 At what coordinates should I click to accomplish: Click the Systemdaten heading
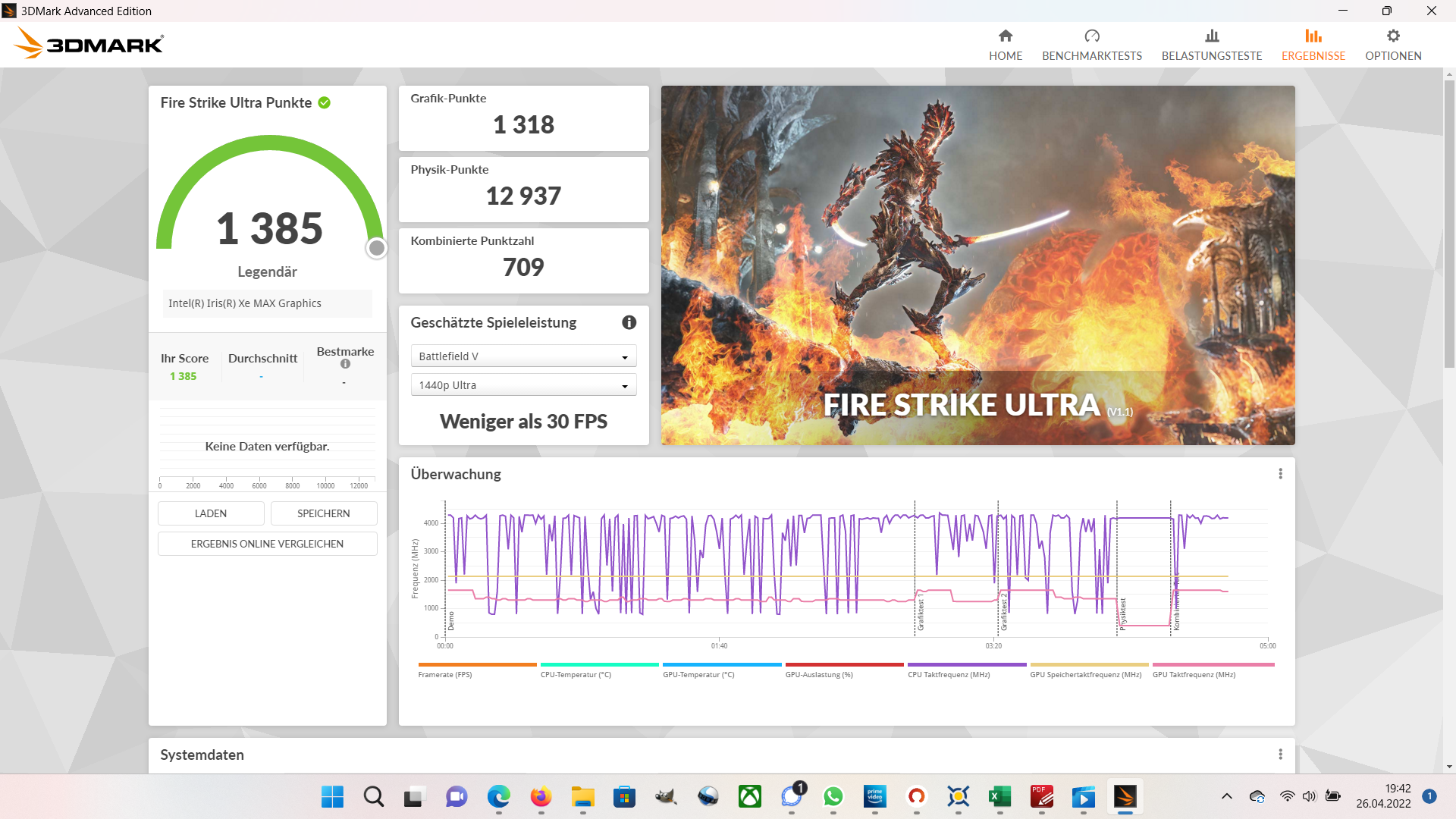[x=202, y=755]
